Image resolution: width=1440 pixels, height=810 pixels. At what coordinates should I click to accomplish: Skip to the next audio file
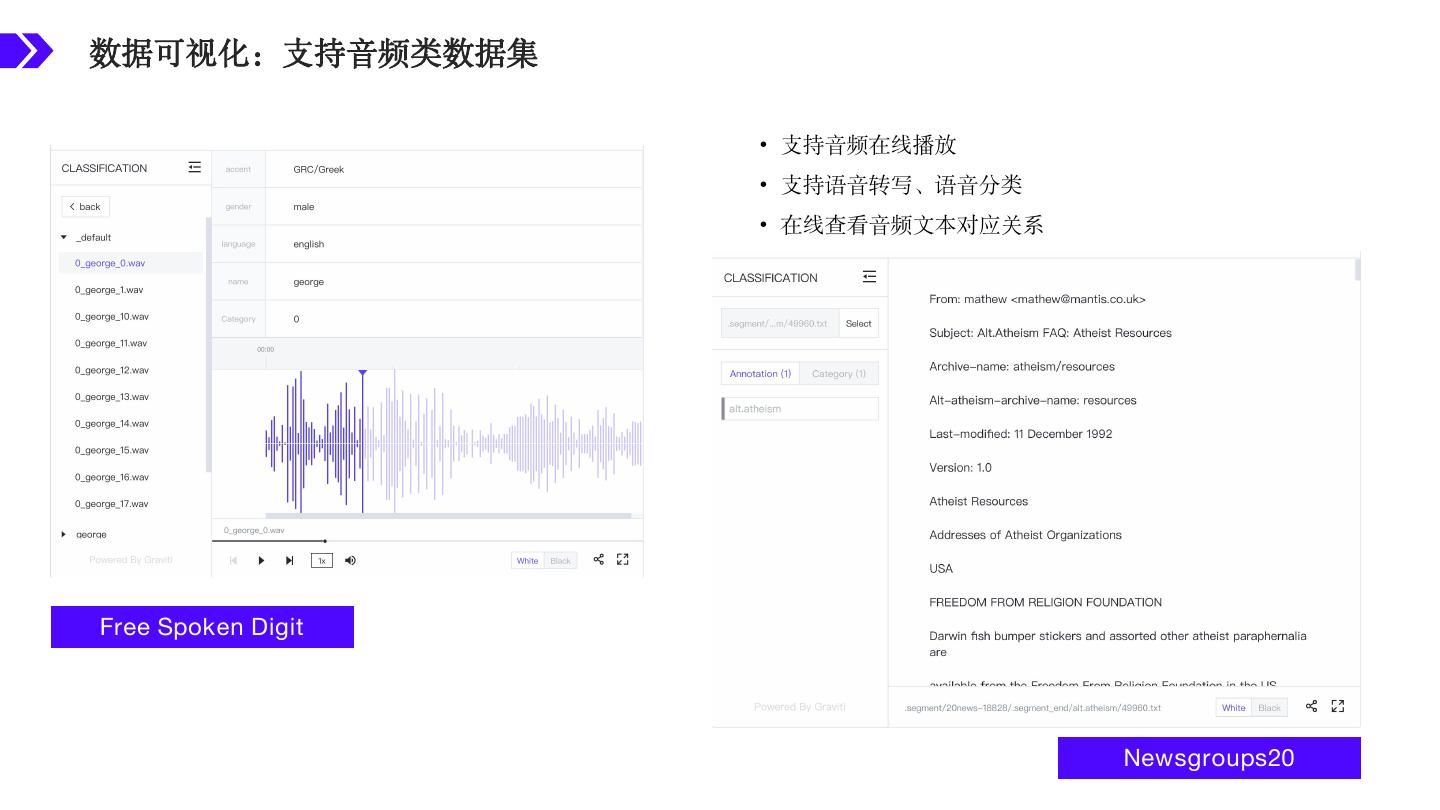click(x=289, y=561)
